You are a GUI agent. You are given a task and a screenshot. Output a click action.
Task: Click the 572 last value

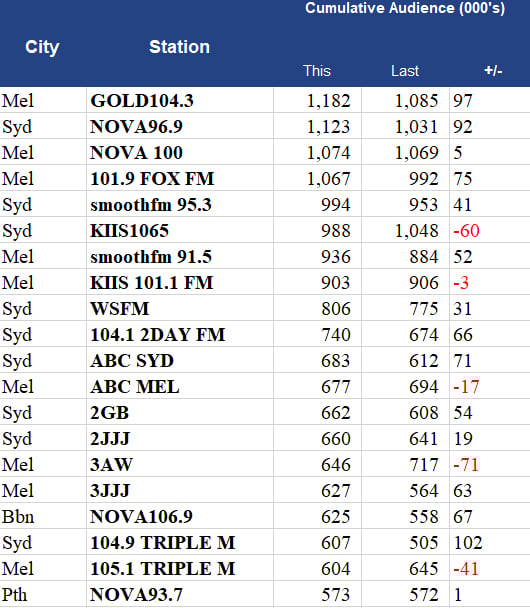pos(424,594)
